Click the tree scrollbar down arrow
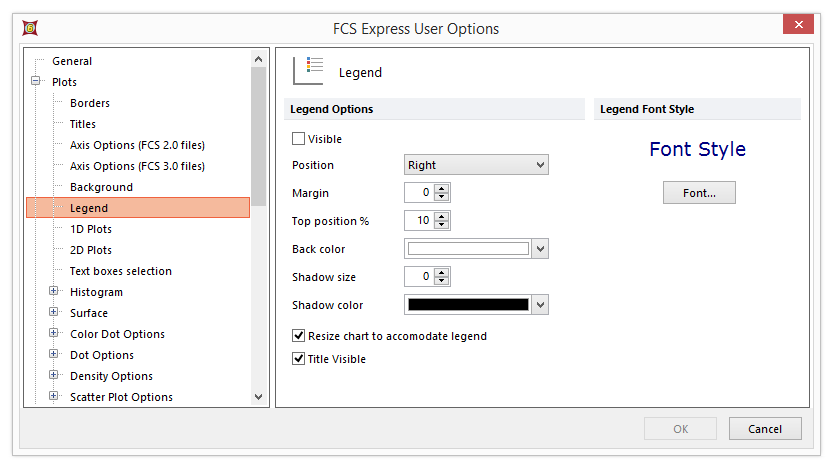Viewport: 837px width, 469px height. (259, 397)
